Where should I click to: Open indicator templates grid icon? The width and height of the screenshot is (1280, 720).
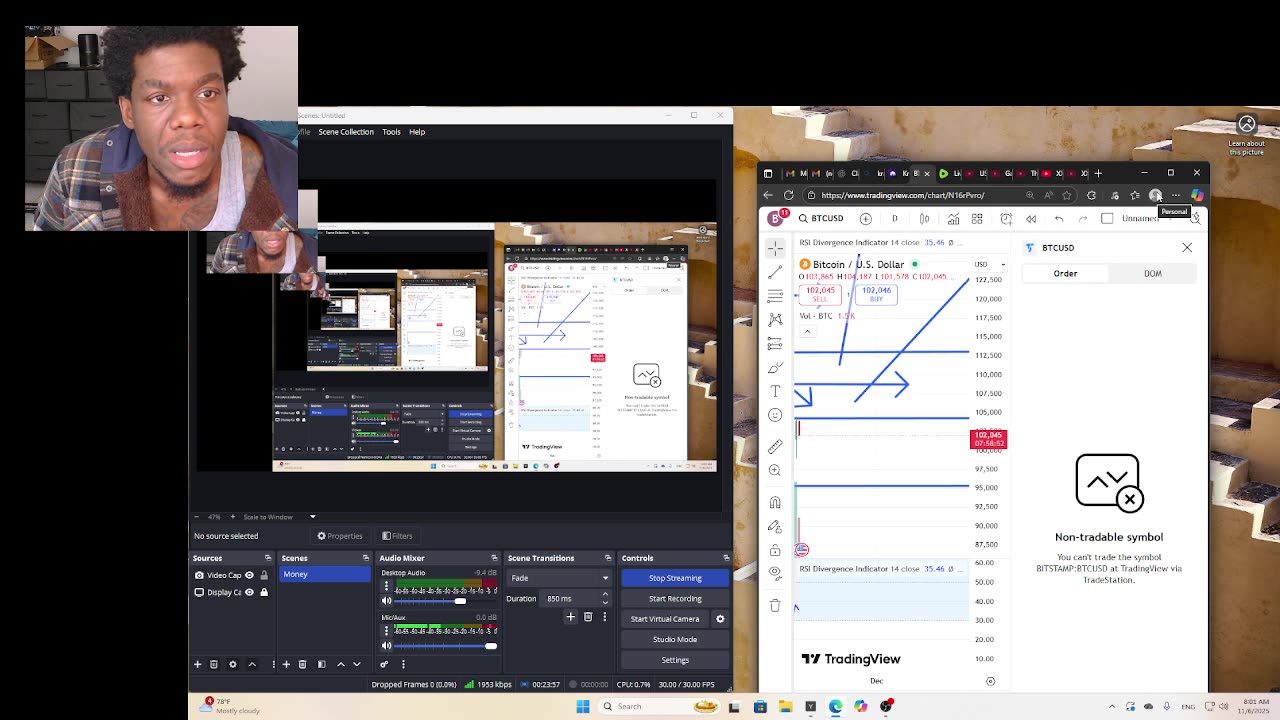pyautogui.click(x=977, y=218)
